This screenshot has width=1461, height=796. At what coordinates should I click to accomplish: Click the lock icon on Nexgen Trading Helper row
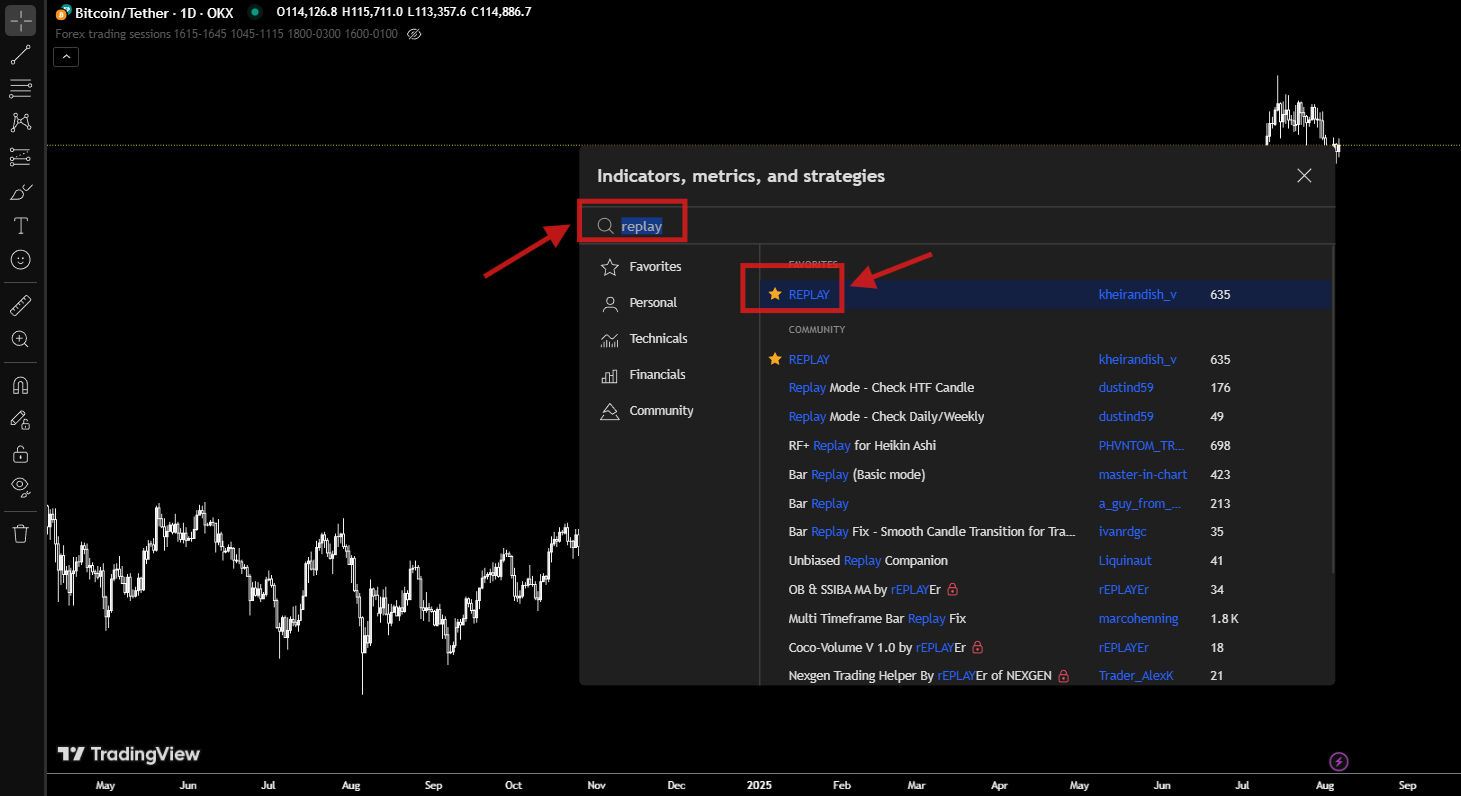click(x=1063, y=676)
